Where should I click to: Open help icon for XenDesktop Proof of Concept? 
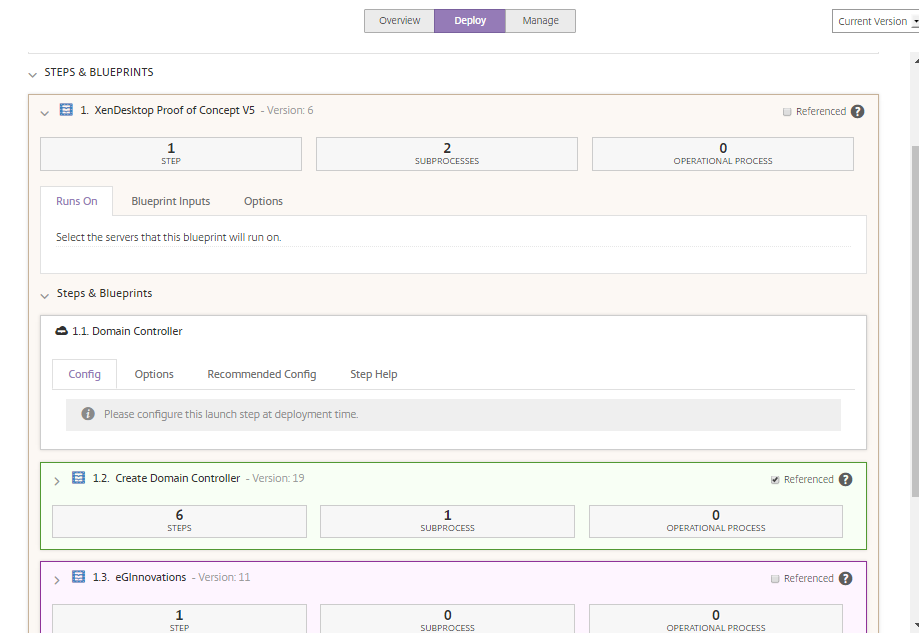[x=857, y=112]
